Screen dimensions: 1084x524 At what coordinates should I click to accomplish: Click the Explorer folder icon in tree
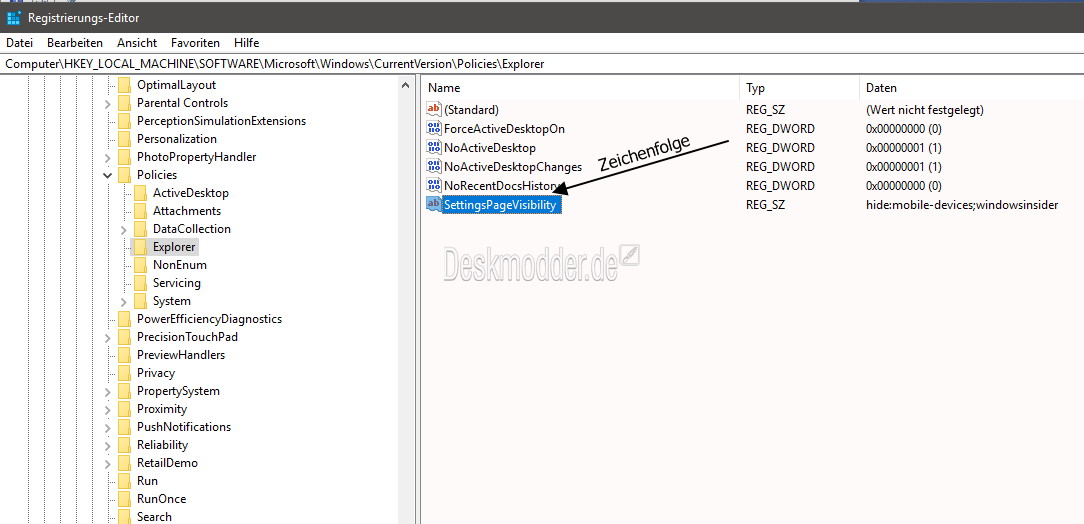click(x=140, y=247)
